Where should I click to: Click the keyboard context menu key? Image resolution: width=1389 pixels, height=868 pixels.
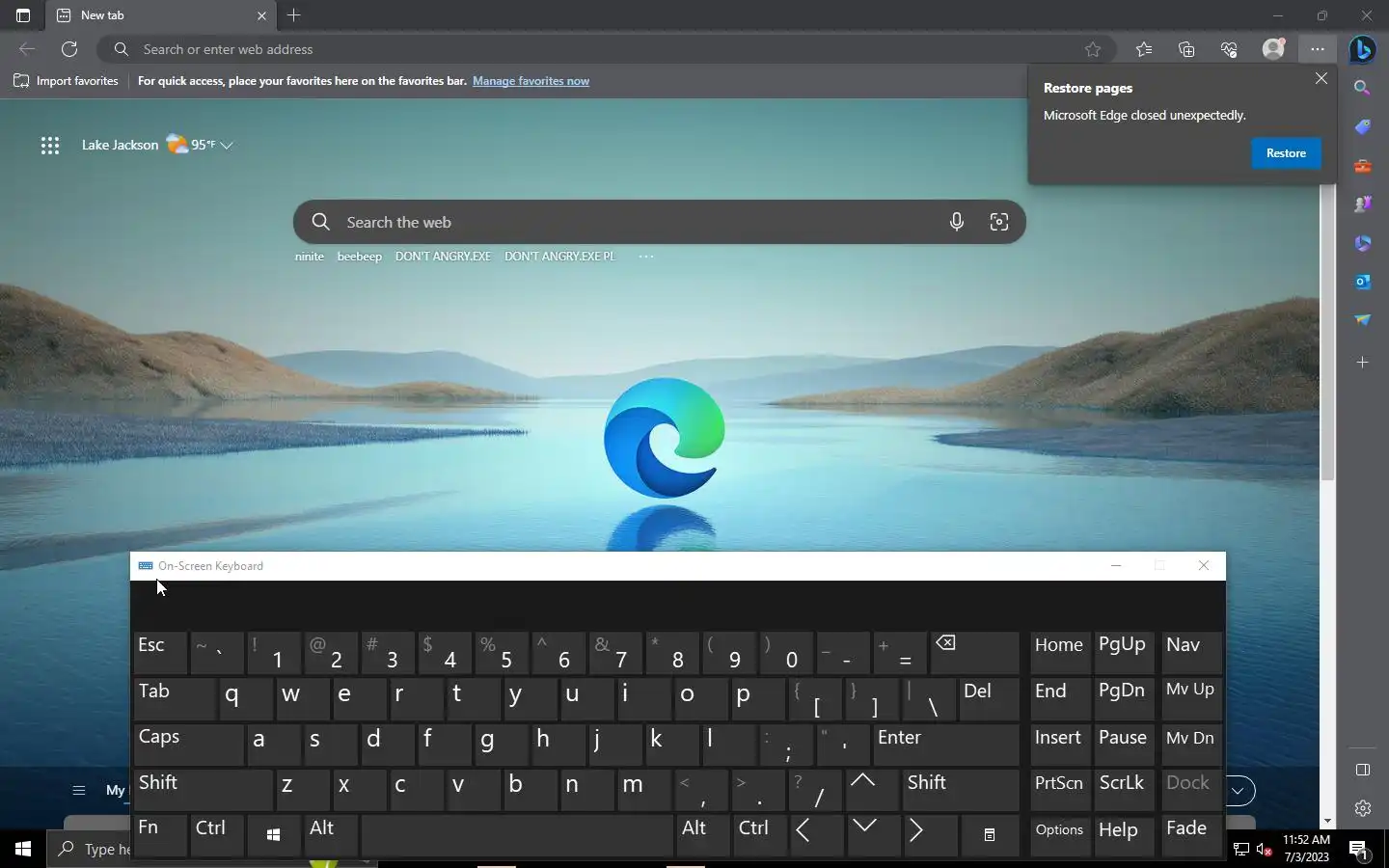click(x=989, y=835)
